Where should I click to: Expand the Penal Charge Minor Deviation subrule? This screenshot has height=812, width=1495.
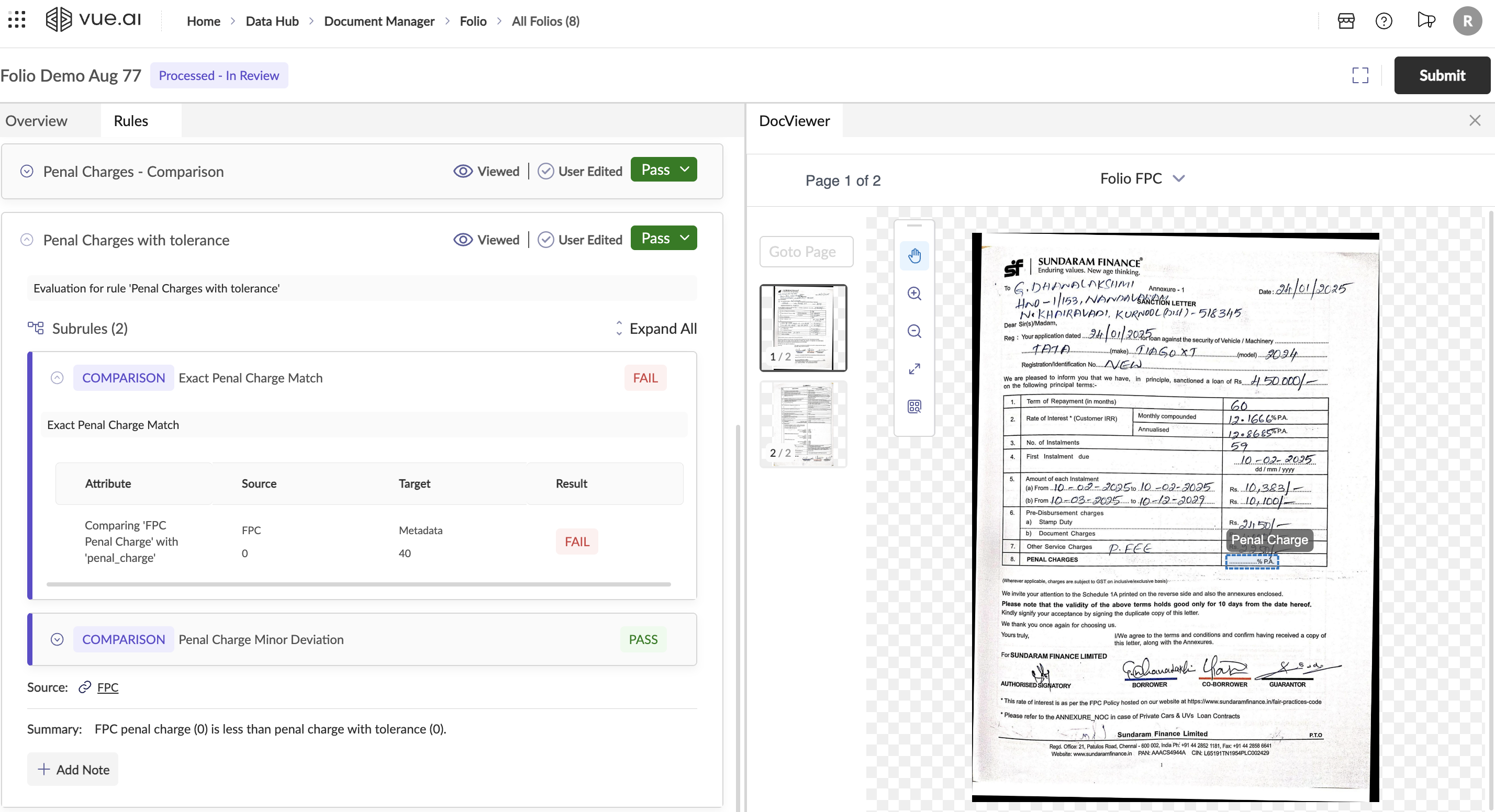57,639
